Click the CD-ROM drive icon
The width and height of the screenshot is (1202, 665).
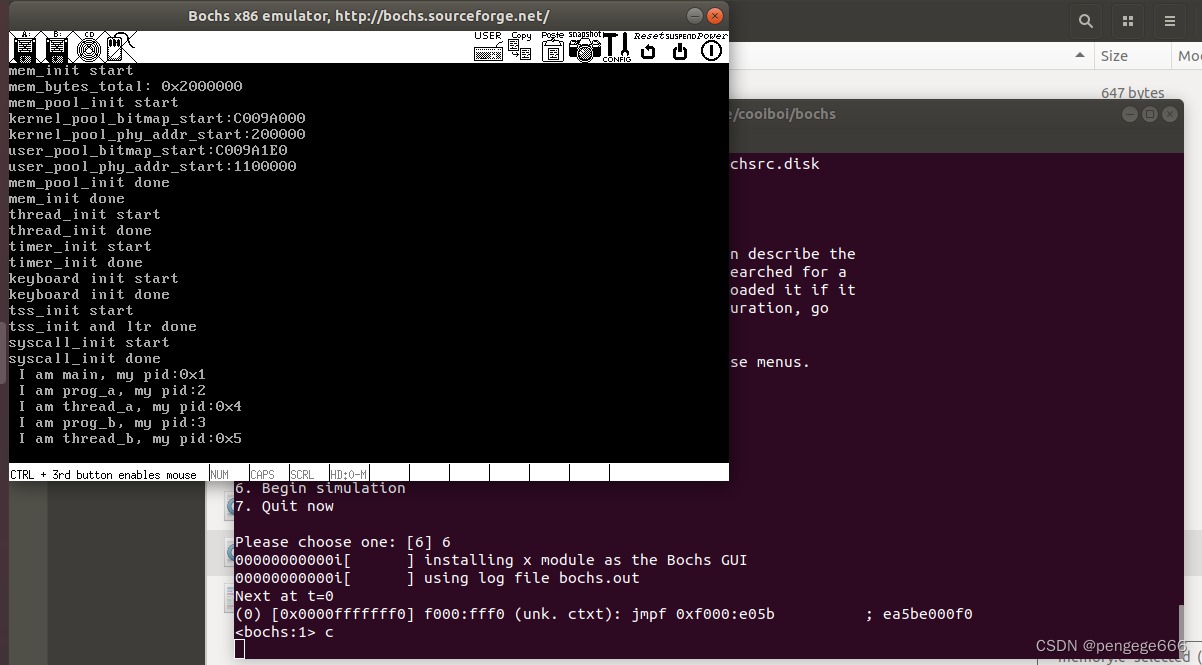[89, 46]
